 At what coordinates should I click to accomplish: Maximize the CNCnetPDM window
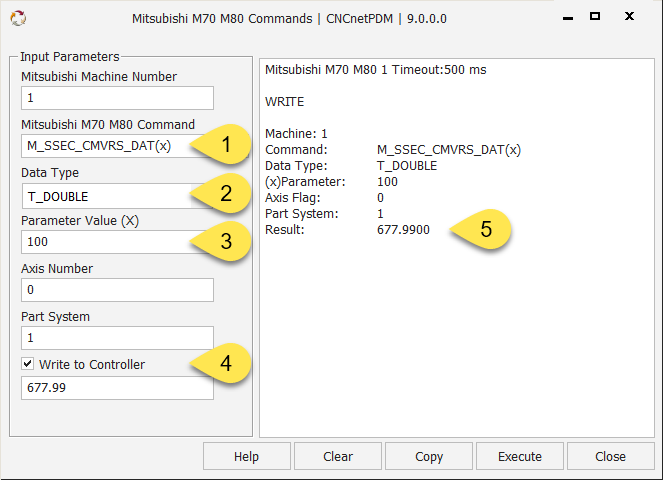click(595, 16)
